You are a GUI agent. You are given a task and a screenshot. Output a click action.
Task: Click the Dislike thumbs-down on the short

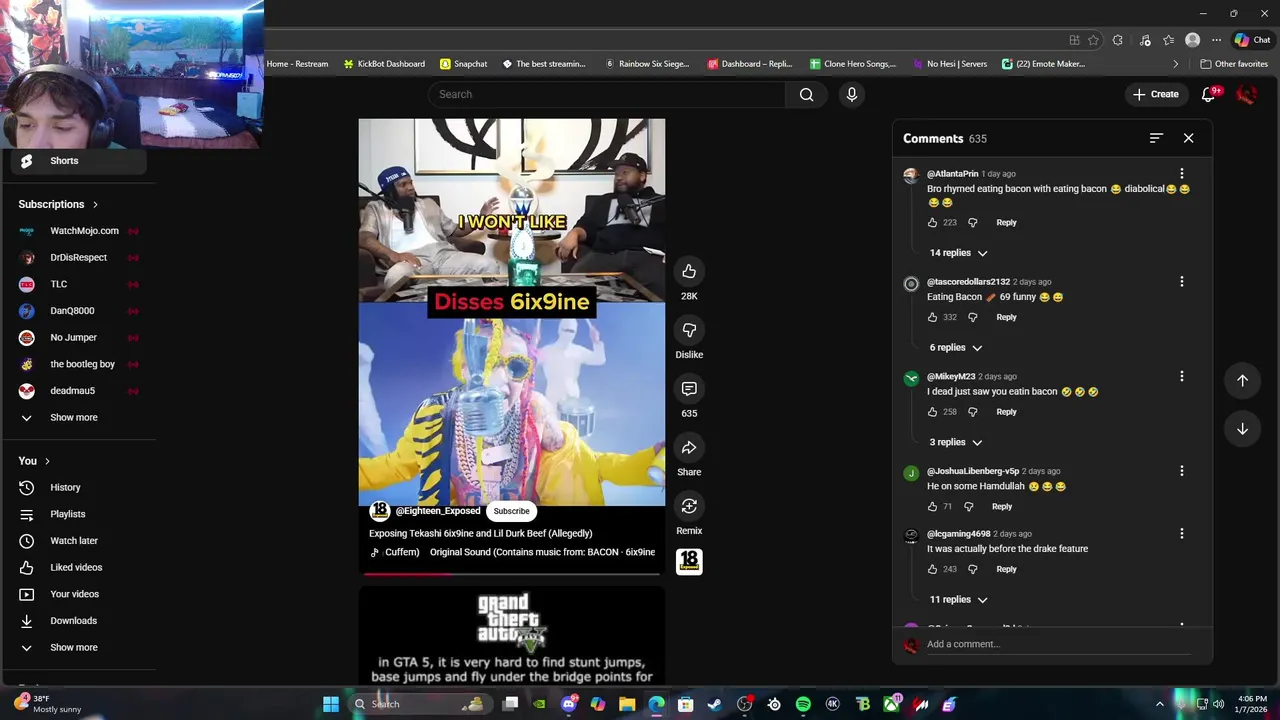(689, 330)
